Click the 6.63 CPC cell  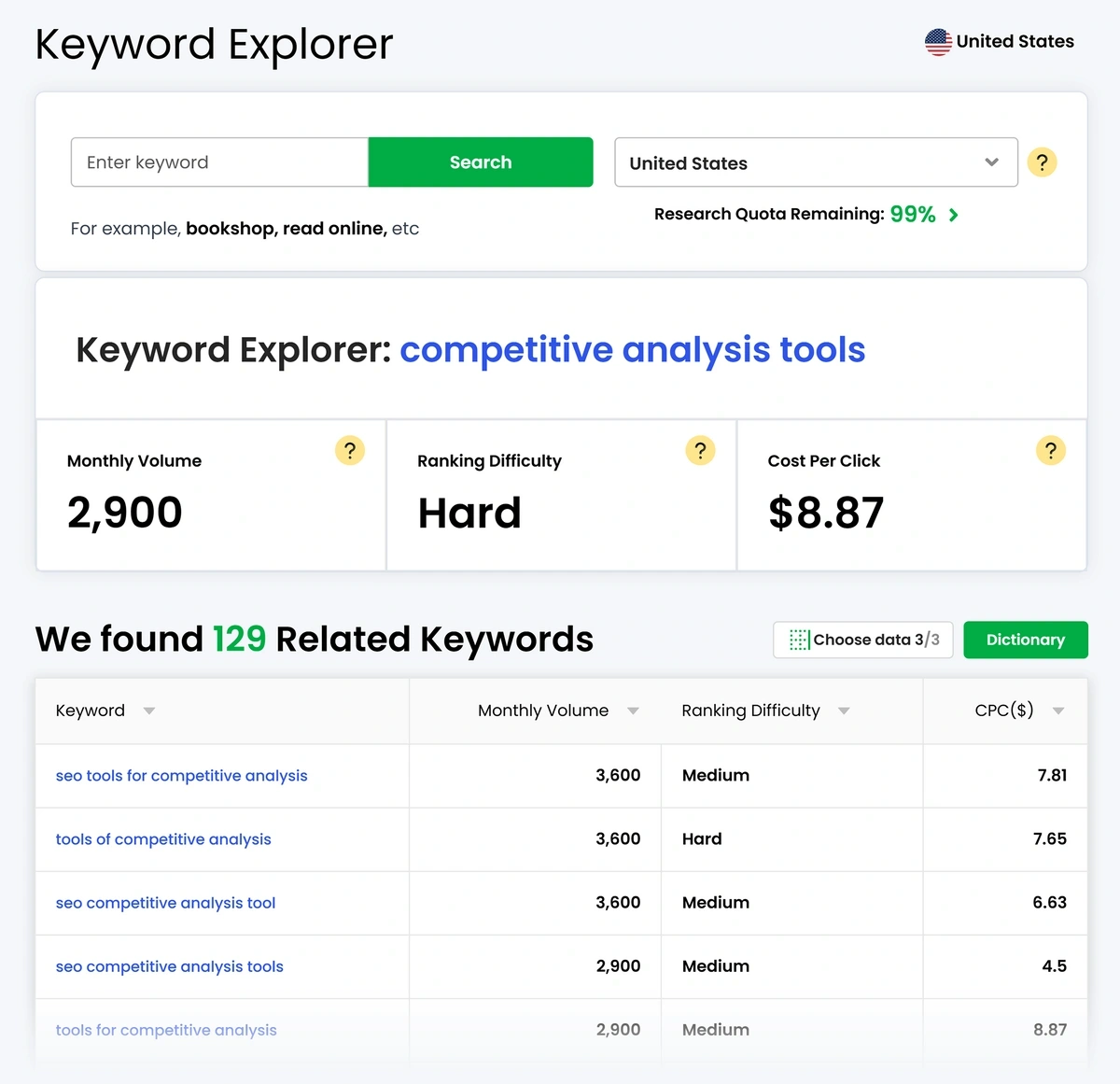1049,902
